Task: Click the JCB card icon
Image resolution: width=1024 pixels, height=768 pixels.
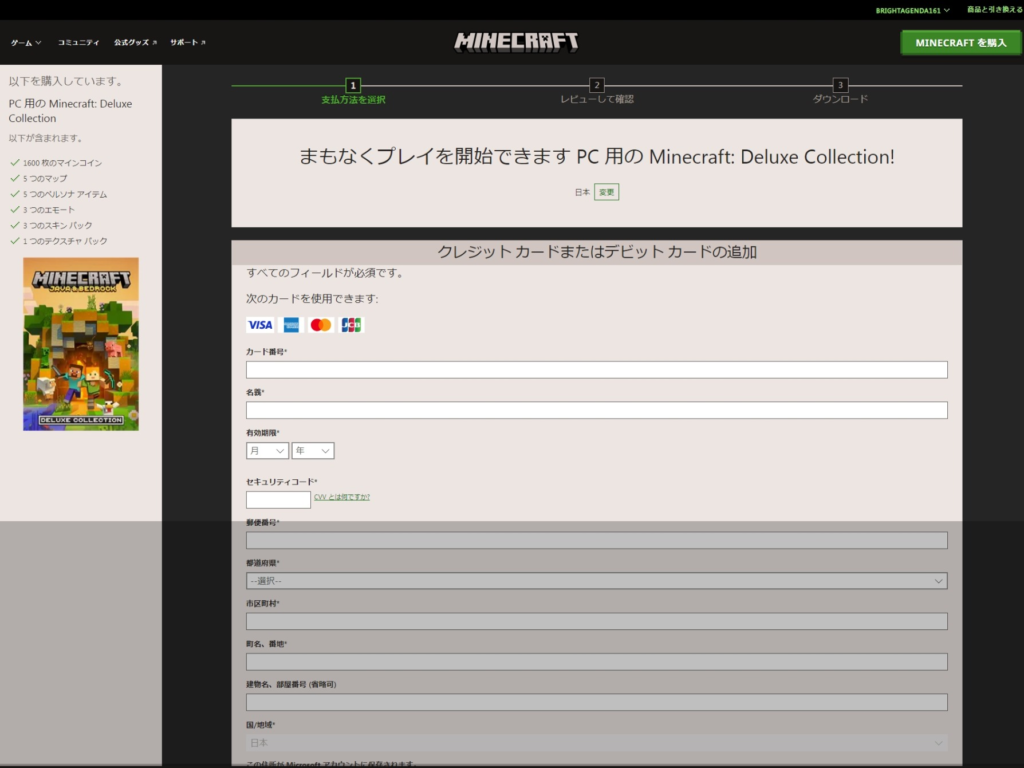Action: pyautogui.click(x=351, y=325)
